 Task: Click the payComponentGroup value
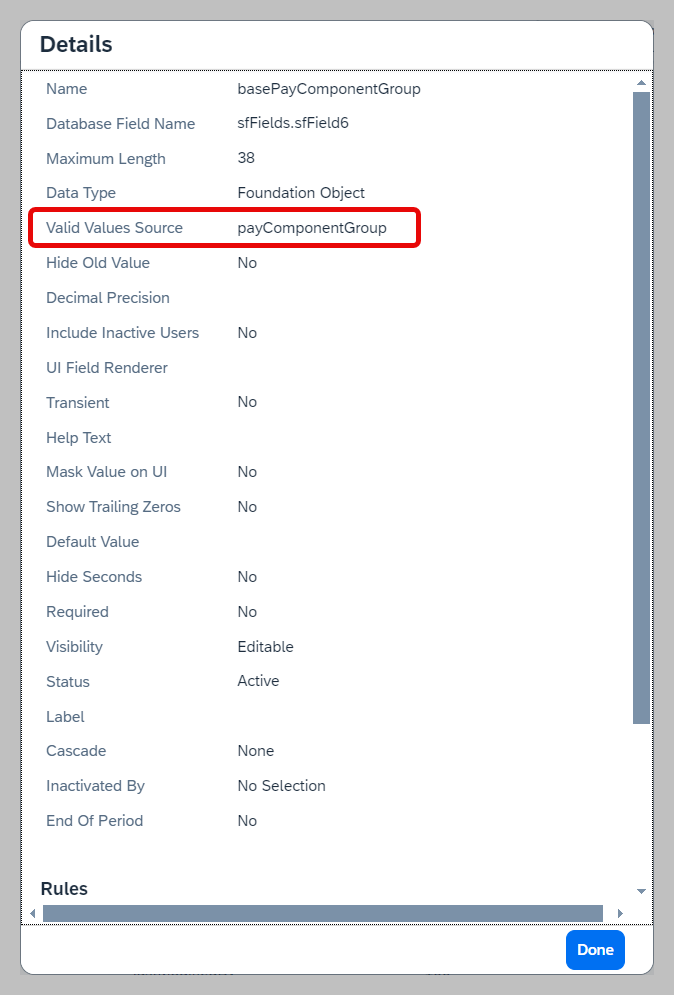(312, 228)
